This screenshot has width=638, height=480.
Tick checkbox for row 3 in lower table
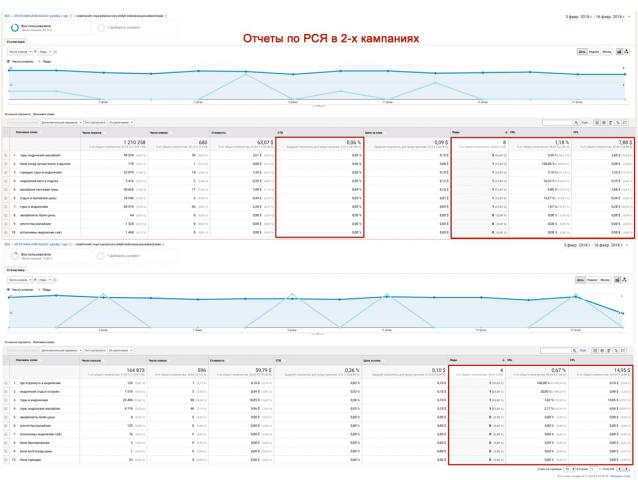tap(6, 400)
